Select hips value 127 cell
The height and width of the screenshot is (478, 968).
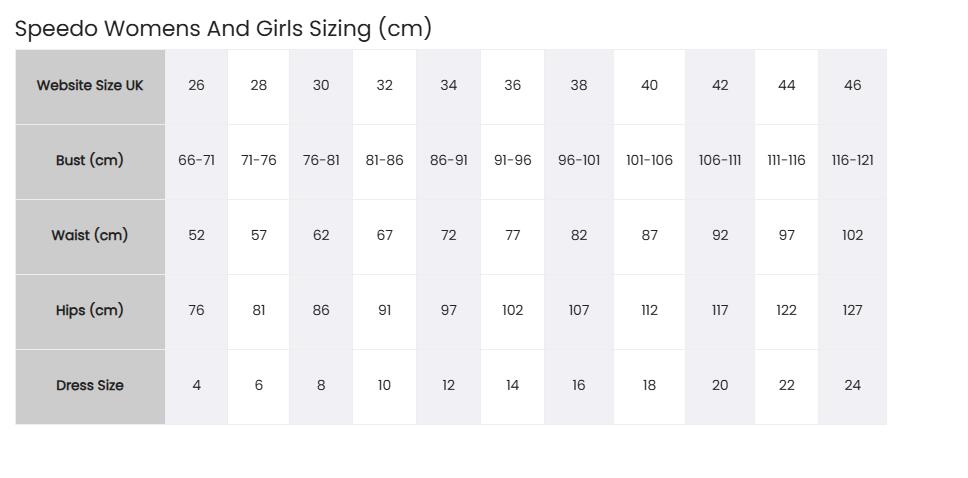[853, 312]
